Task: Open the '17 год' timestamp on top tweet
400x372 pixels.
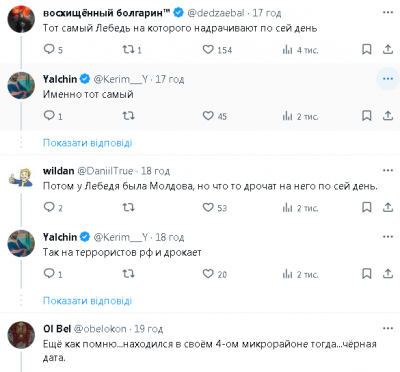Action: coord(267,13)
